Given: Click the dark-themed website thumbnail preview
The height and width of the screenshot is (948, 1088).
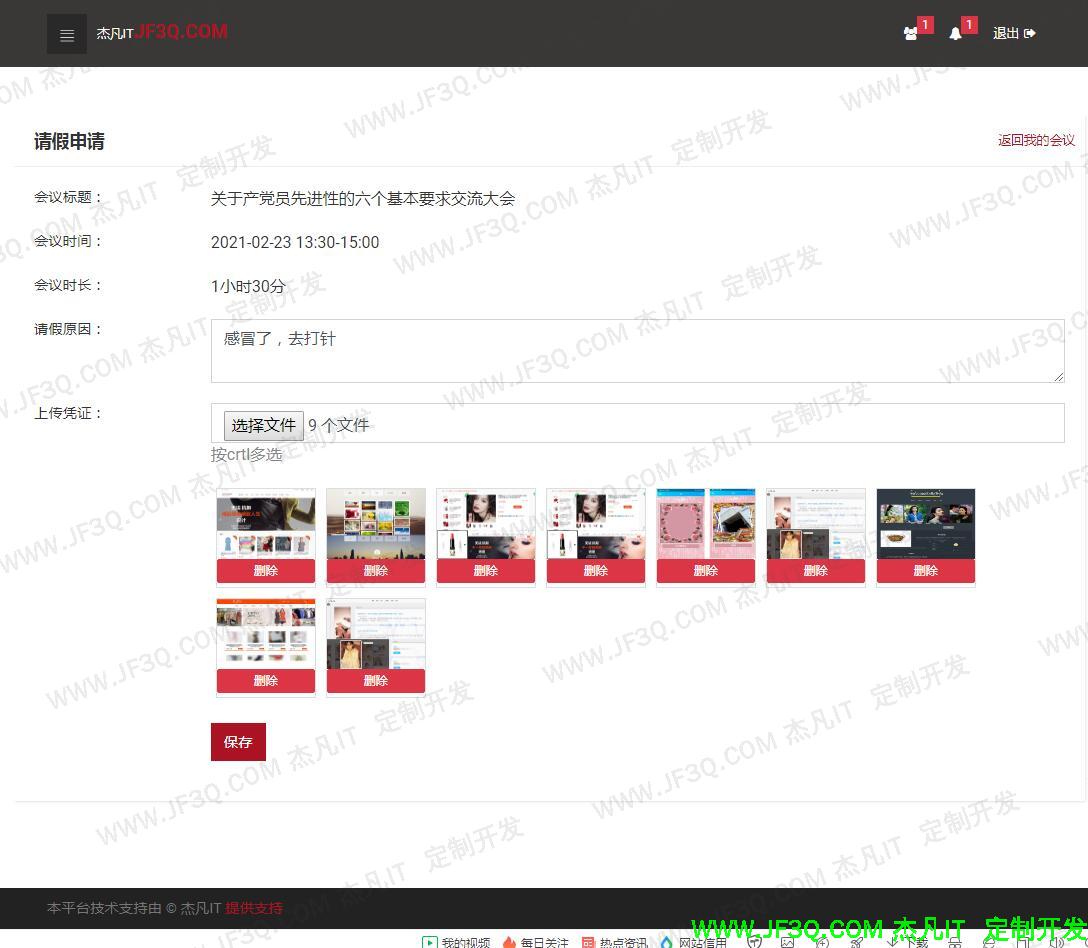Looking at the screenshot, I should point(926,524).
